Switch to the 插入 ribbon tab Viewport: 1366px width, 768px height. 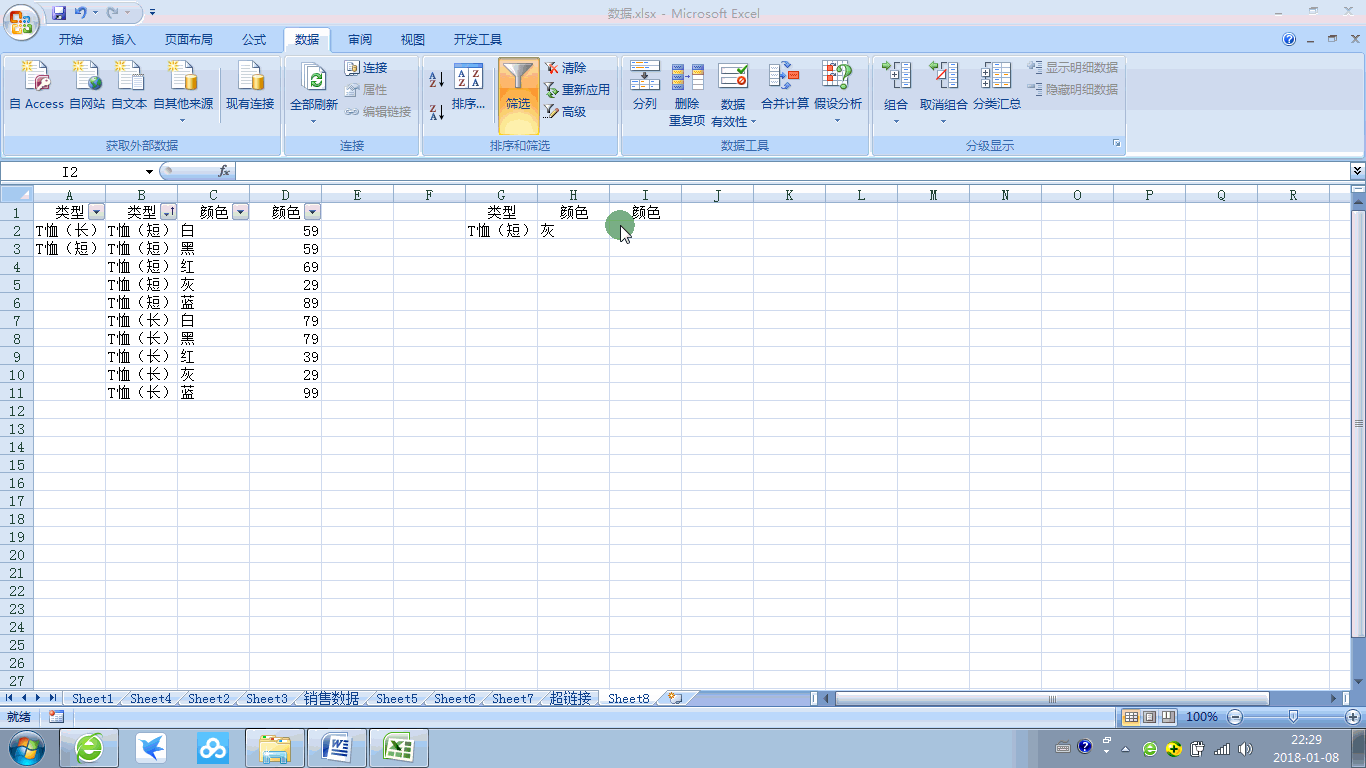click(124, 40)
